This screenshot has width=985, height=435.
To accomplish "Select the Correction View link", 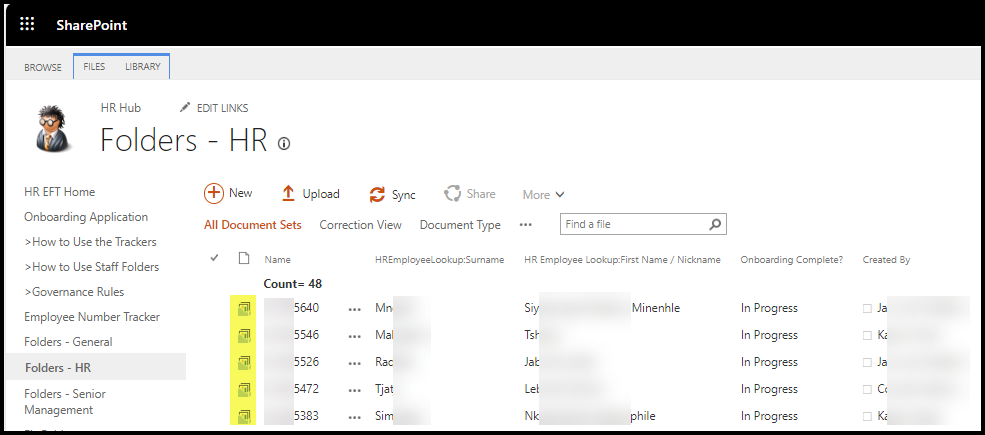I will (x=360, y=225).
